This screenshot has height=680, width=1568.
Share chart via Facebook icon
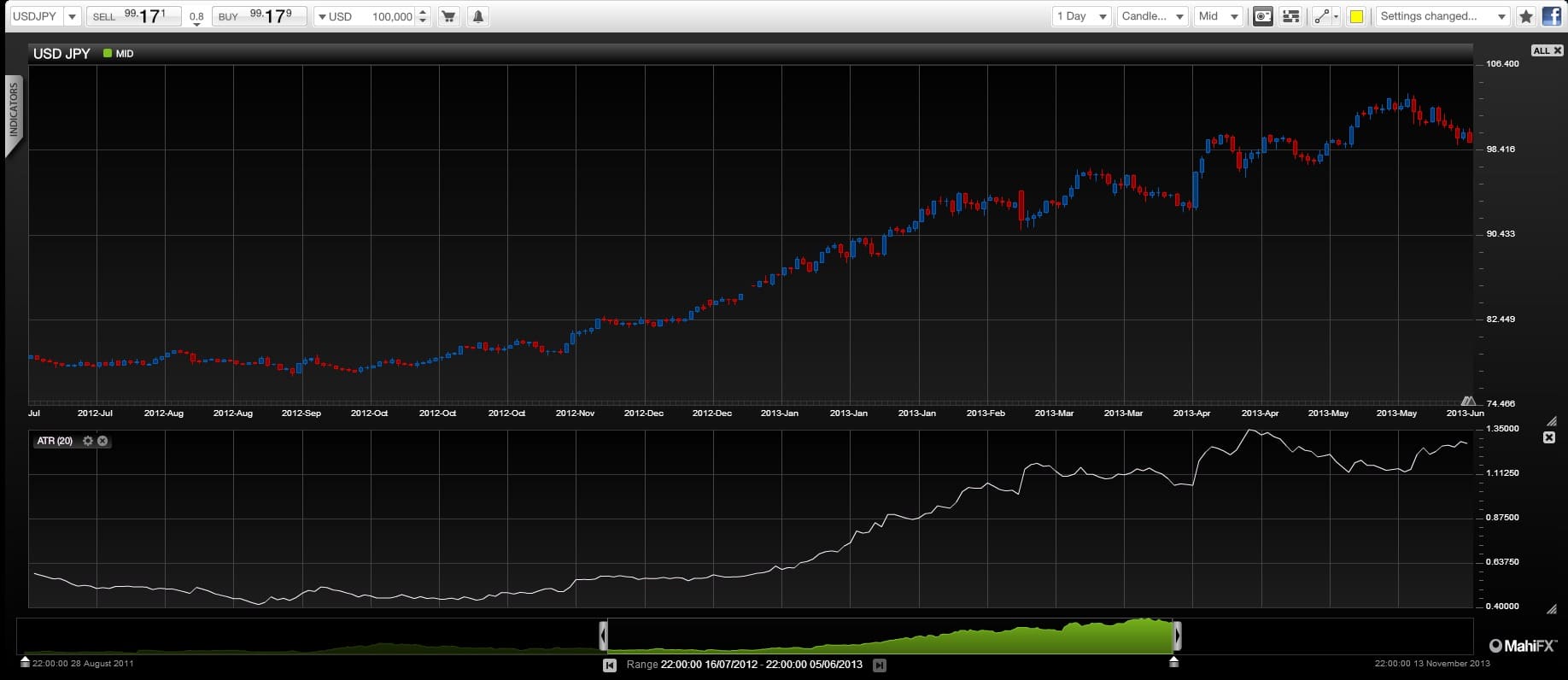pyautogui.click(x=1552, y=15)
